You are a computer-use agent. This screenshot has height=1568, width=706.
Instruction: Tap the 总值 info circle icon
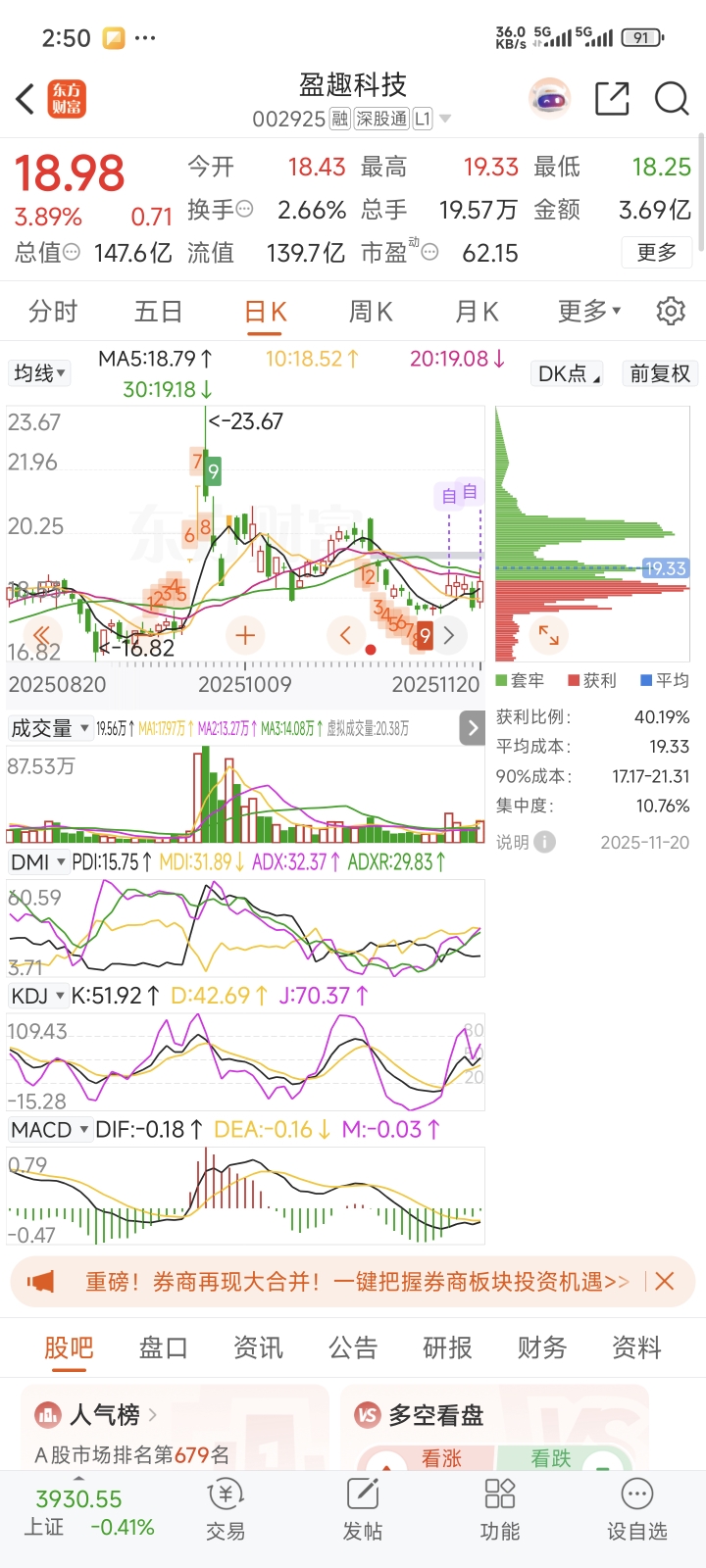pos(72,252)
